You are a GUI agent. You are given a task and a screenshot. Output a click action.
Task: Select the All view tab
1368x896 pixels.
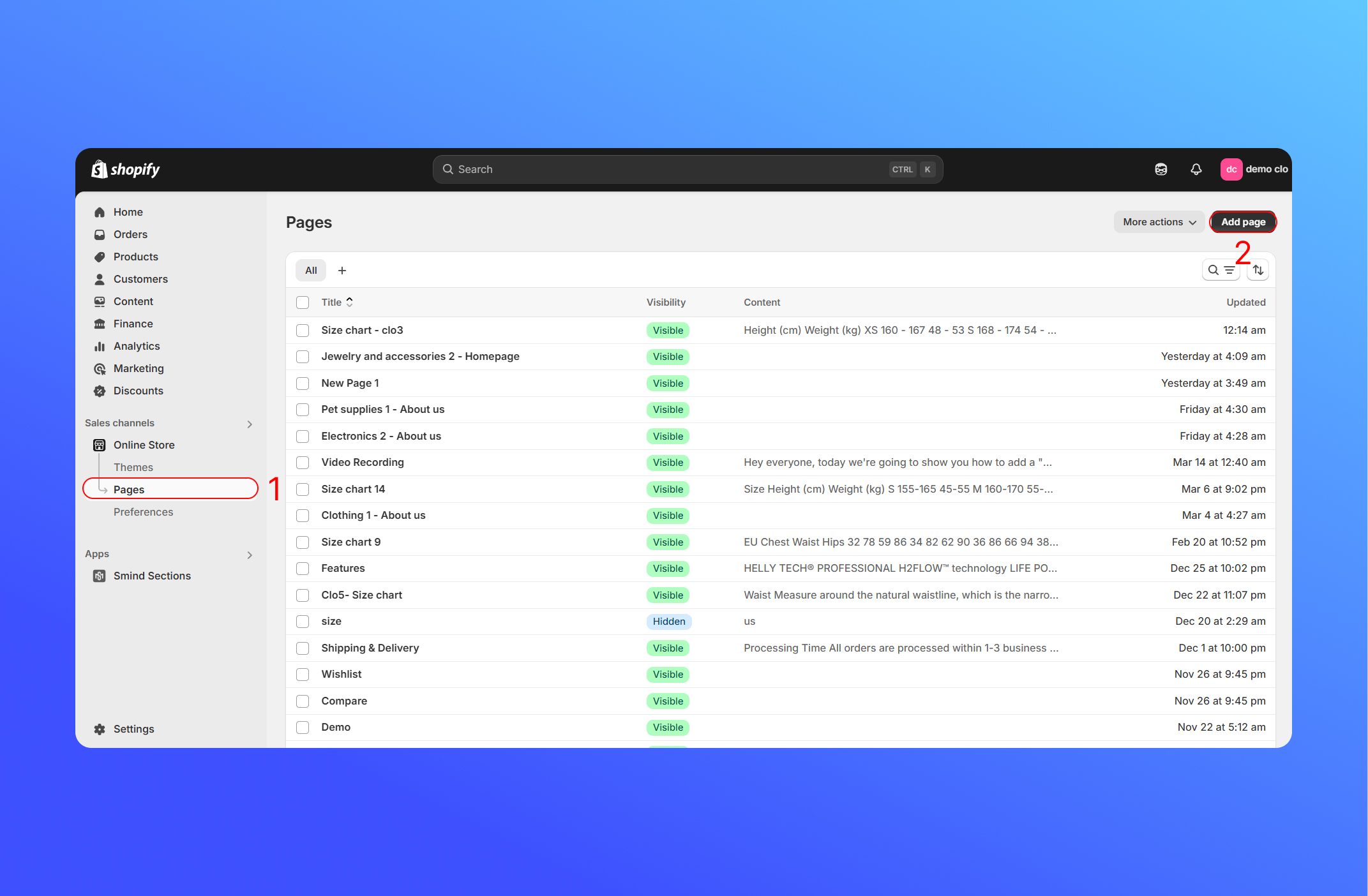(311, 271)
